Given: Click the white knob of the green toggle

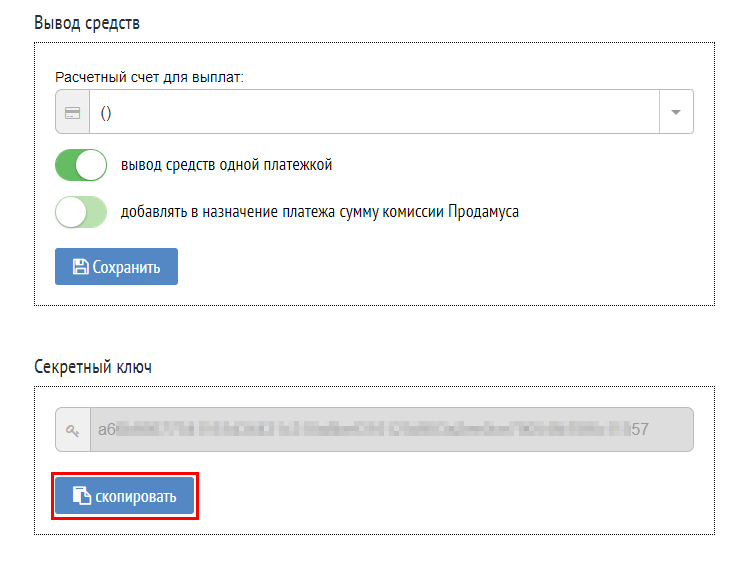Looking at the screenshot, I should (92, 165).
